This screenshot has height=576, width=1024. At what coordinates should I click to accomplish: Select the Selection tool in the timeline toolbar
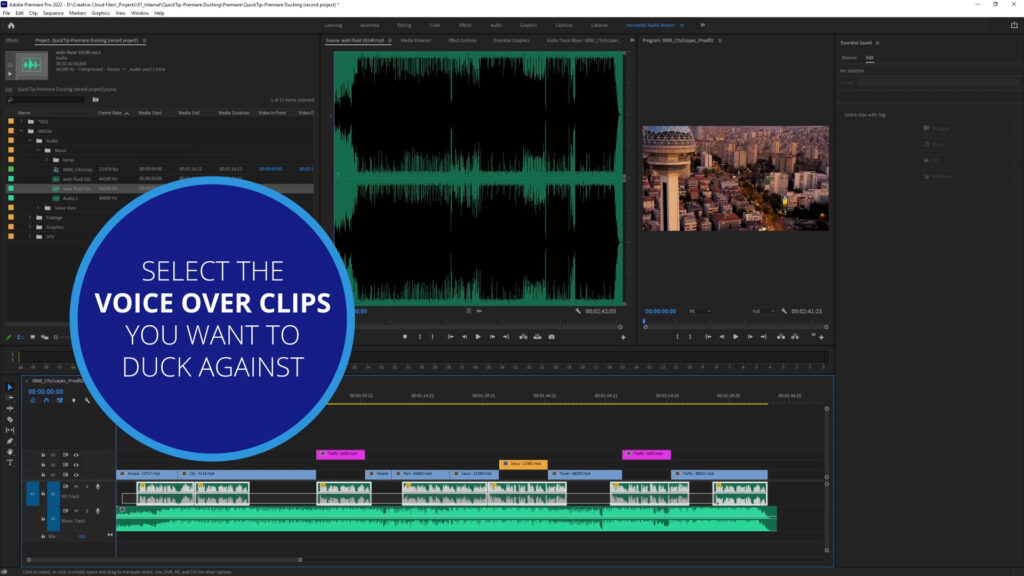click(10, 387)
